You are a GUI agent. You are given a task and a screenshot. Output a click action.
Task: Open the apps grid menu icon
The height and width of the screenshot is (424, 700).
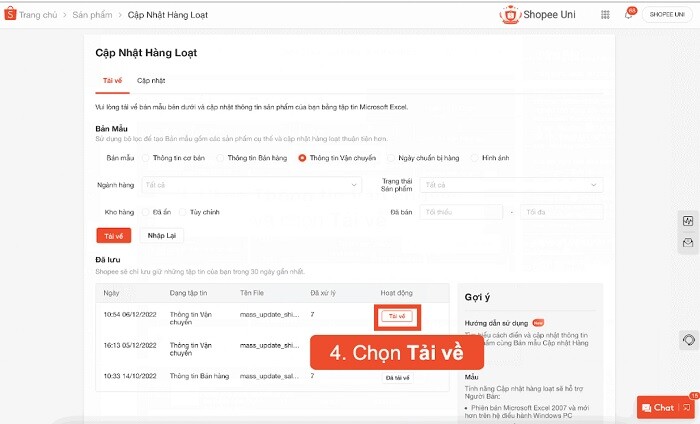(605, 15)
